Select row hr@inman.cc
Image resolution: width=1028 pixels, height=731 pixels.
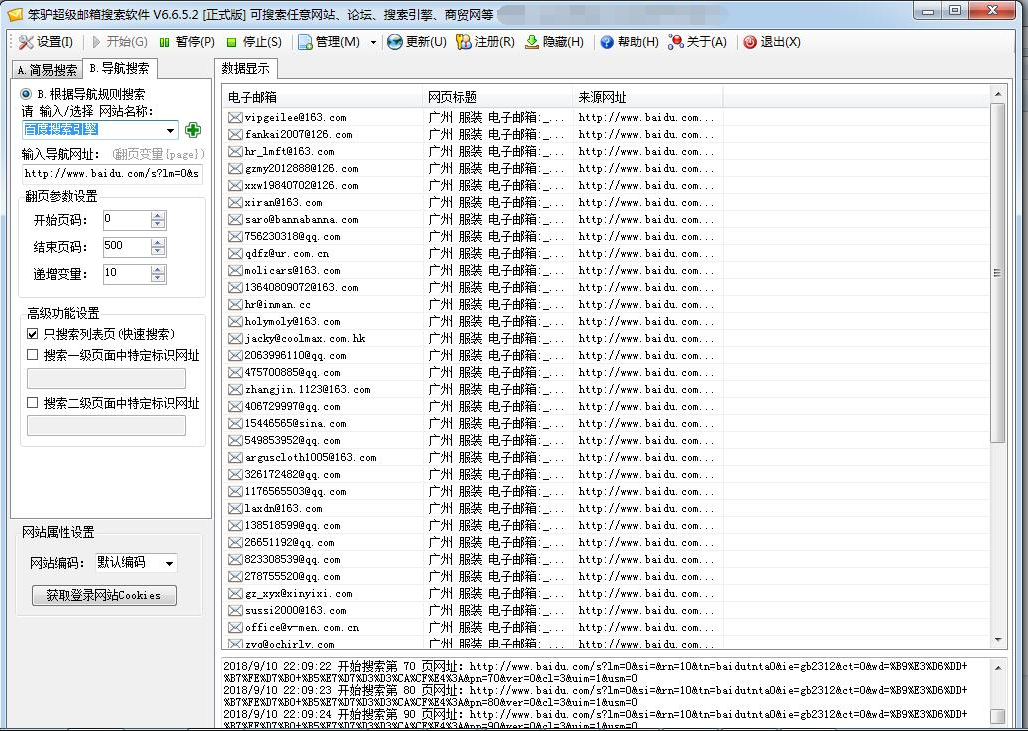click(606, 304)
